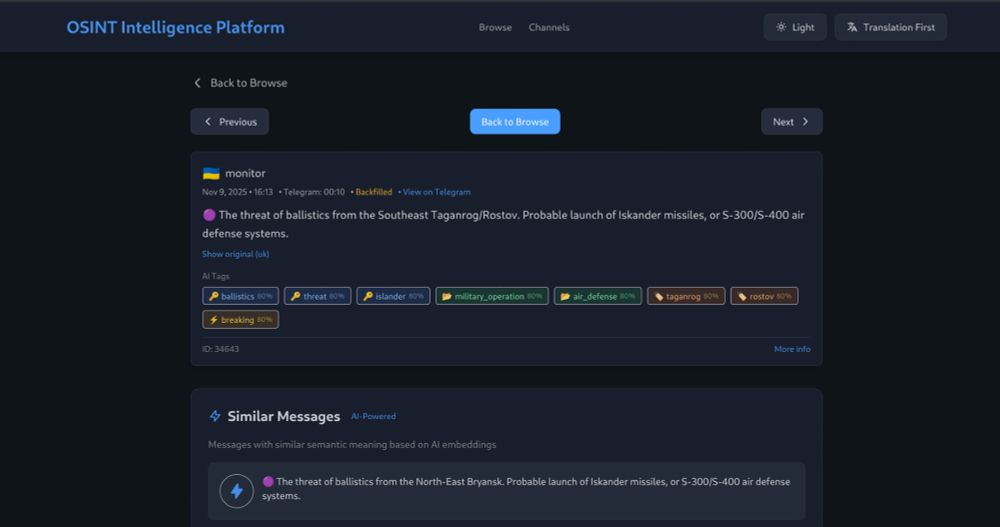Click the sun icon in Light button
This screenshot has height=527, width=1000.
(781, 27)
